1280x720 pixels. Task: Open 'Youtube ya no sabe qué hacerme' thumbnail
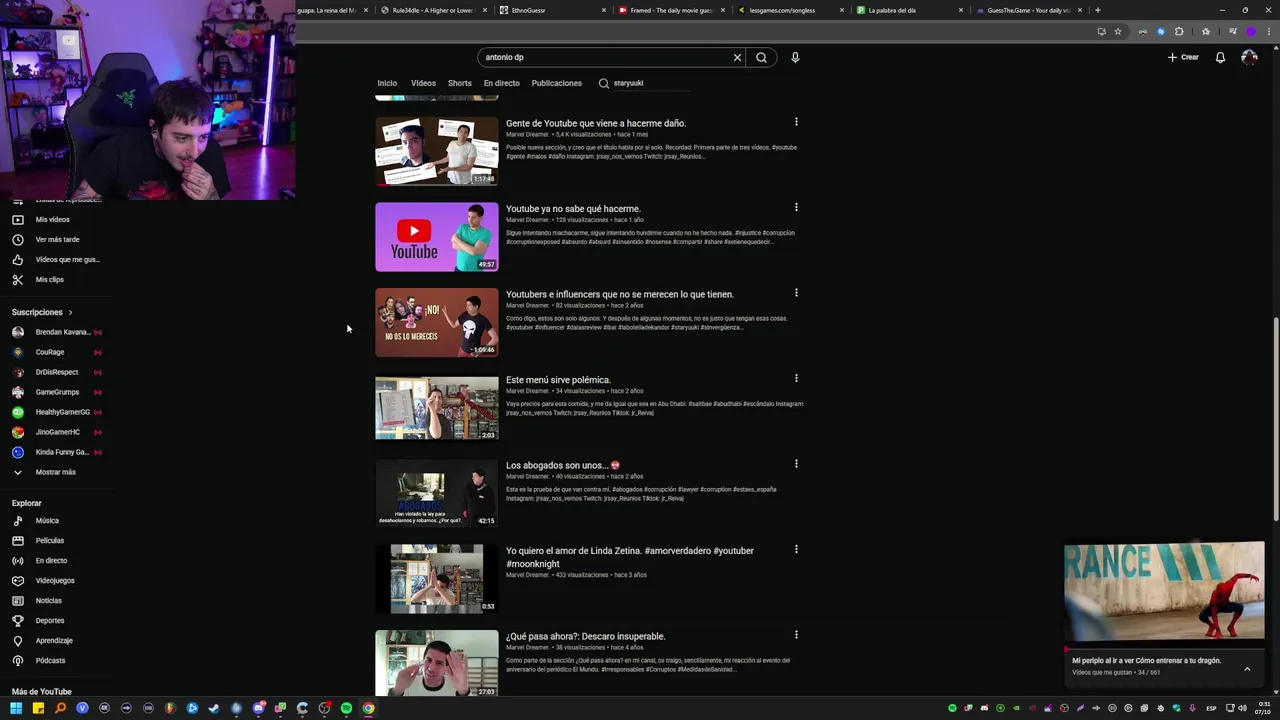(436, 237)
